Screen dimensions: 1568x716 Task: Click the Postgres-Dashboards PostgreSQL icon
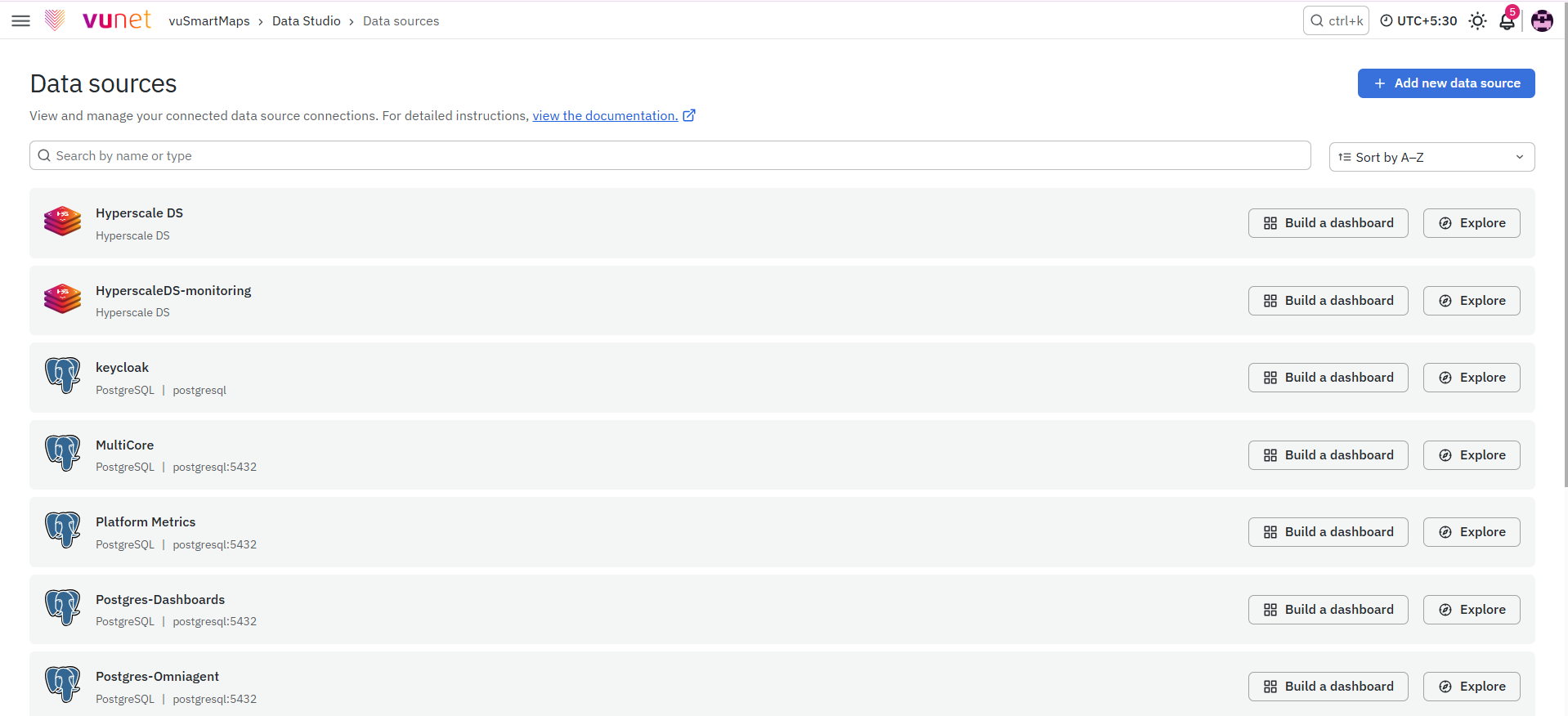click(63, 607)
